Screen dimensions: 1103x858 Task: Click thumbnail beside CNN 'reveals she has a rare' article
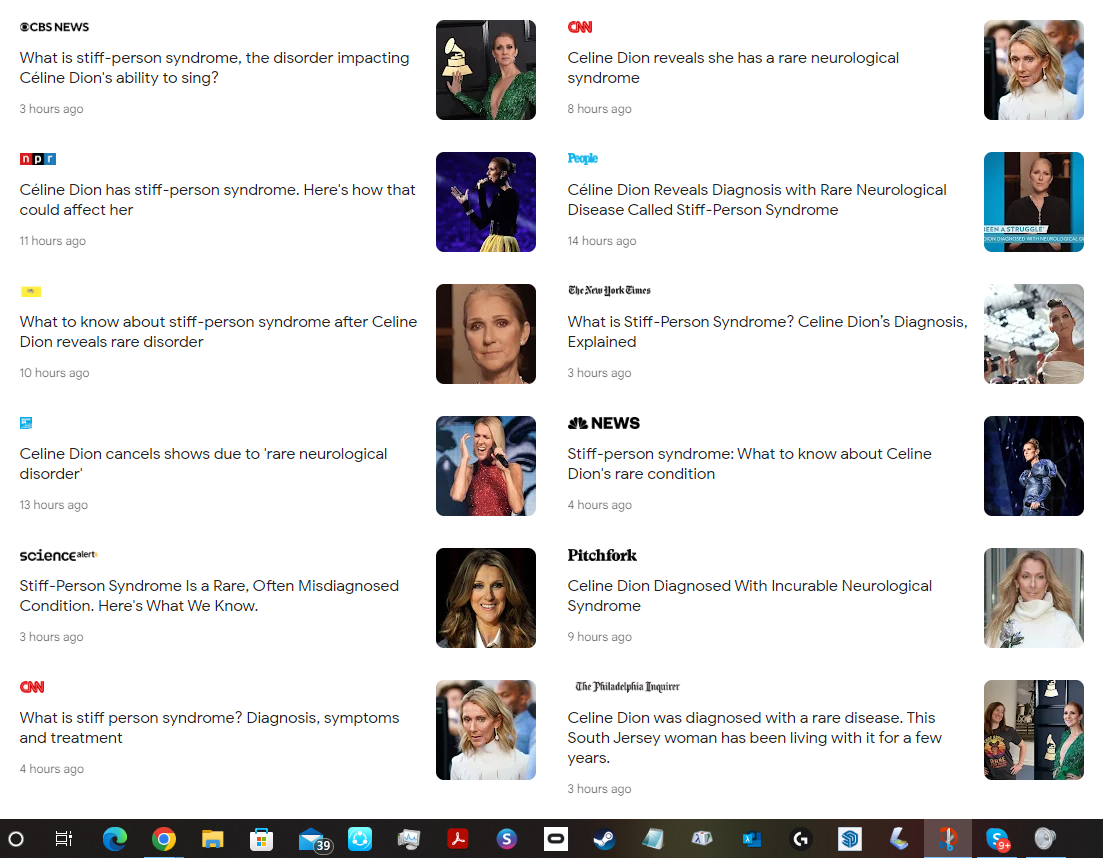[x=1033, y=70]
